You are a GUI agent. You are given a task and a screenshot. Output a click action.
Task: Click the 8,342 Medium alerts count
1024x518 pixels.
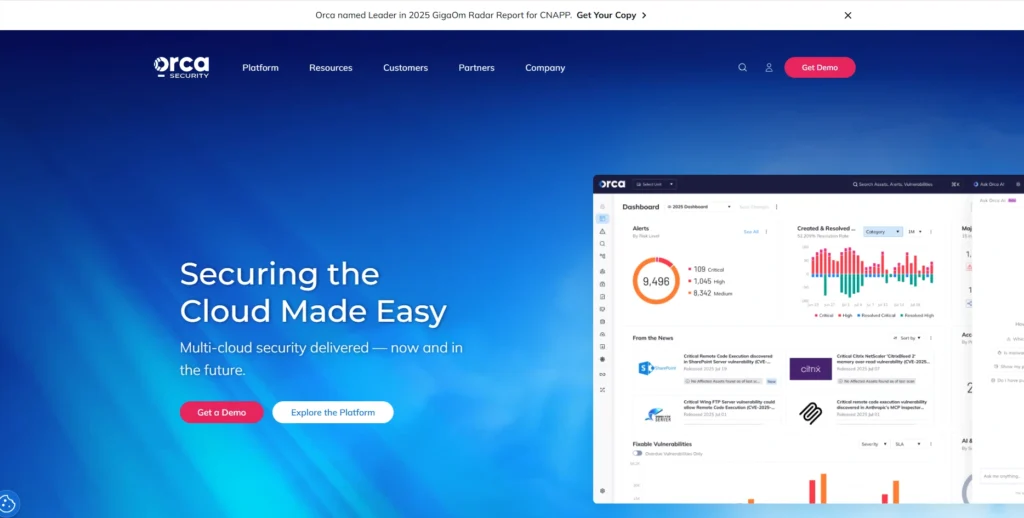(710, 293)
